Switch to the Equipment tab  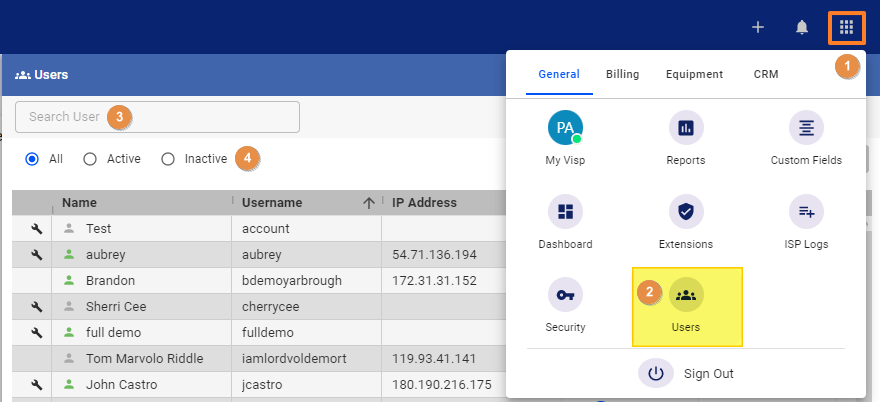[694, 74]
